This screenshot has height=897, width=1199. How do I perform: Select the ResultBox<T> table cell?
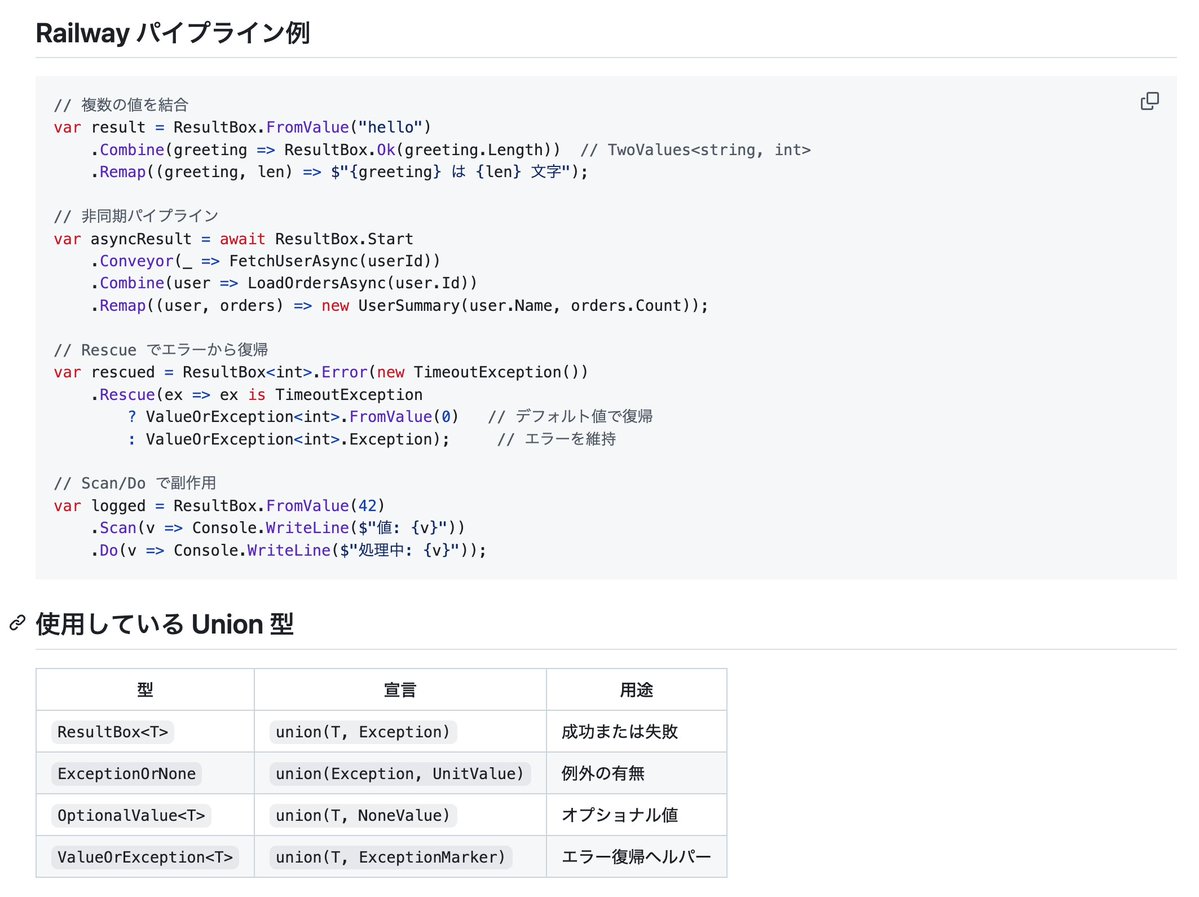145,732
